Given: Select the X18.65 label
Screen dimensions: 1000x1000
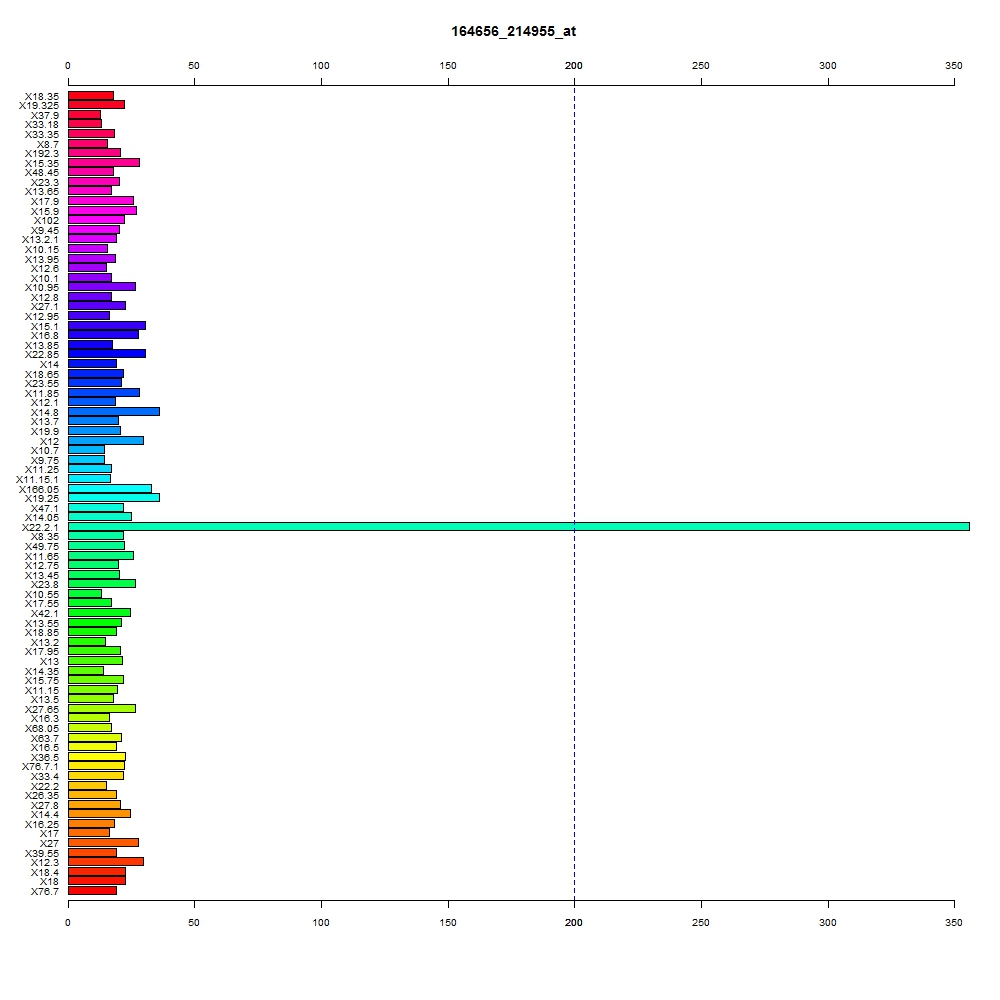Looking at the screenshot, I should click(x=42, y=374).
